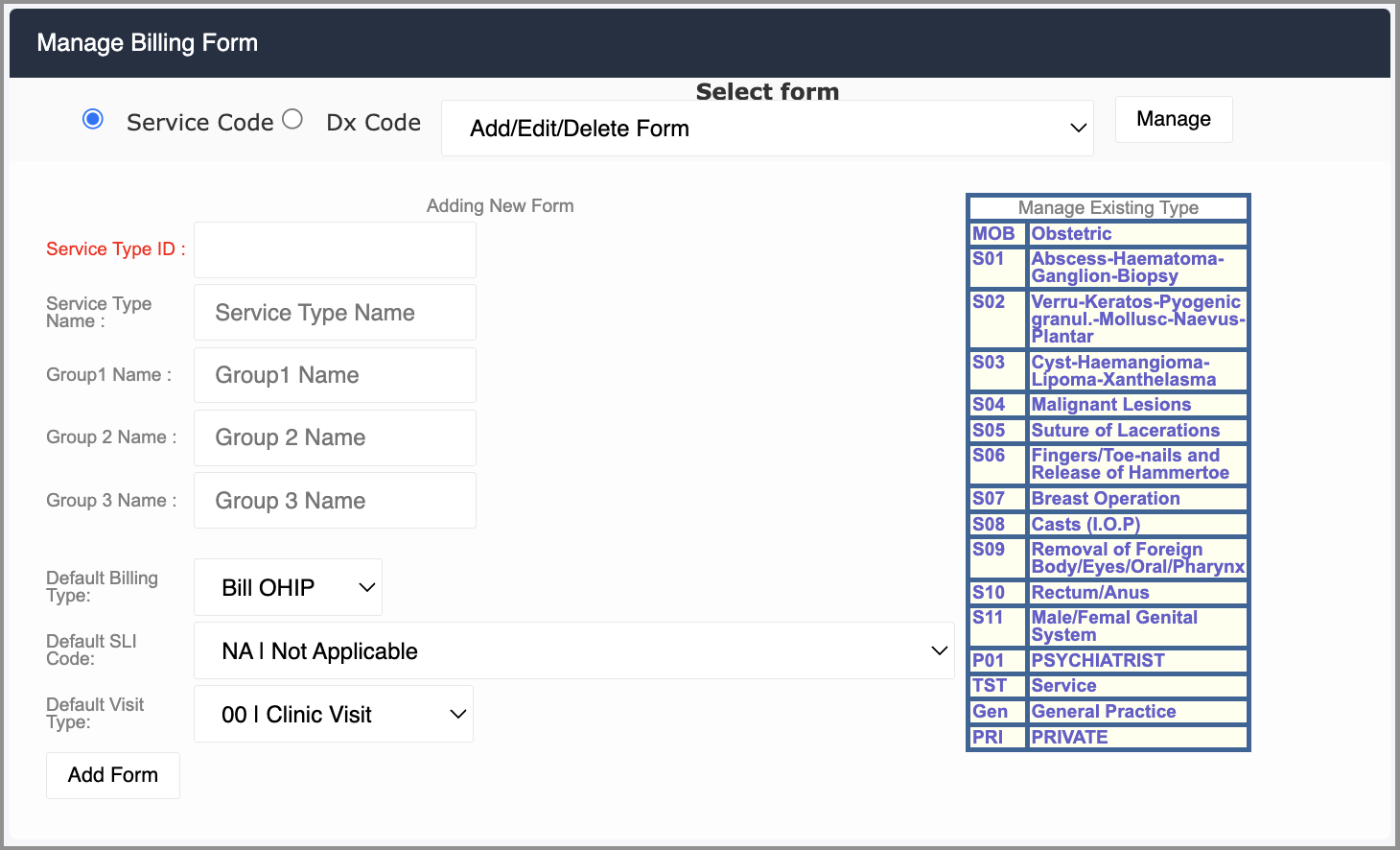Click the Group 3 Name input field
The height and width of the screenshot is (850, 1400).
pos(335,501)
